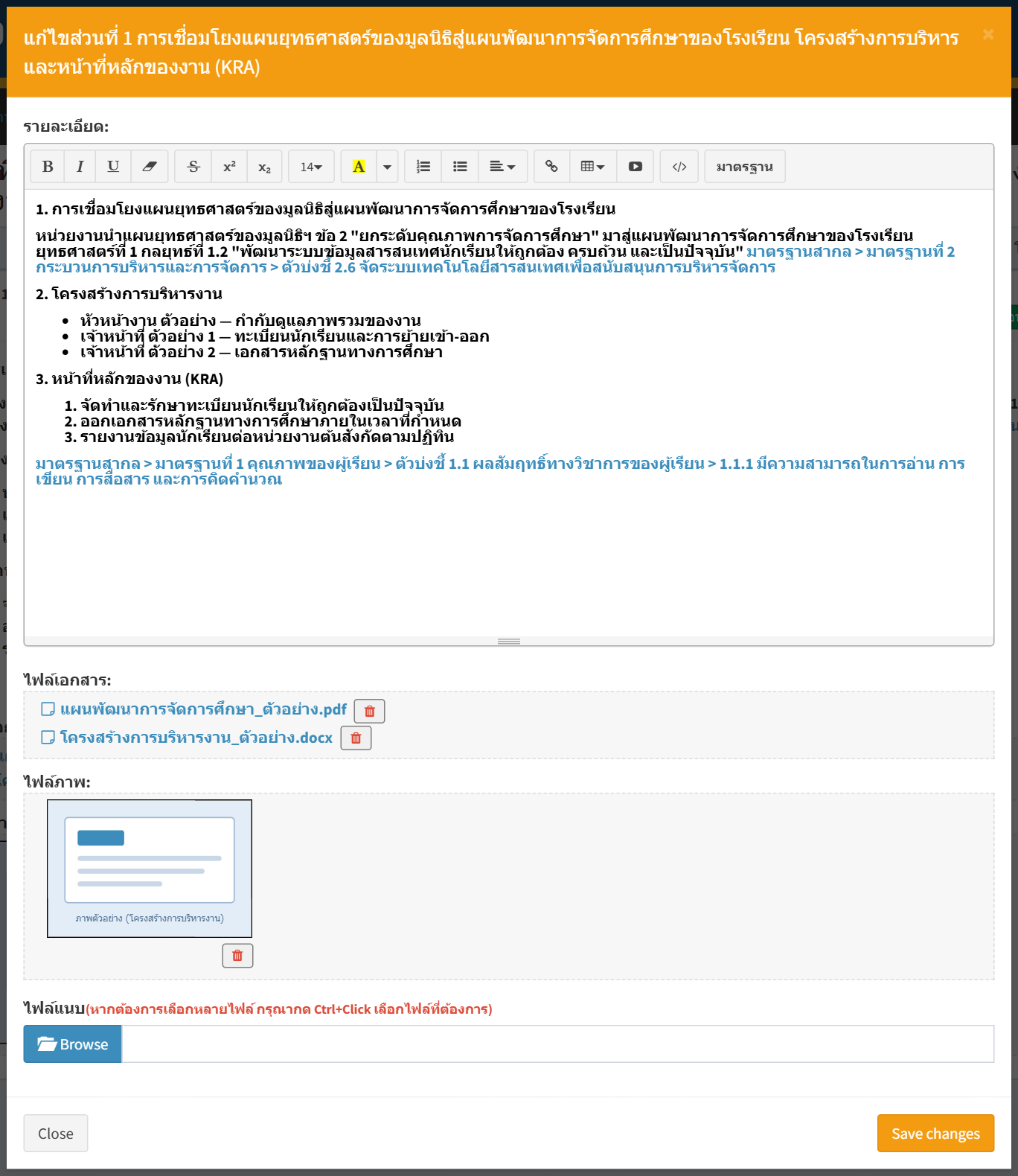1018x1176 pixels.
Task: Click heading '2. โครงสร้างการบริหารงาน'
Action: [x=129, y=294]
